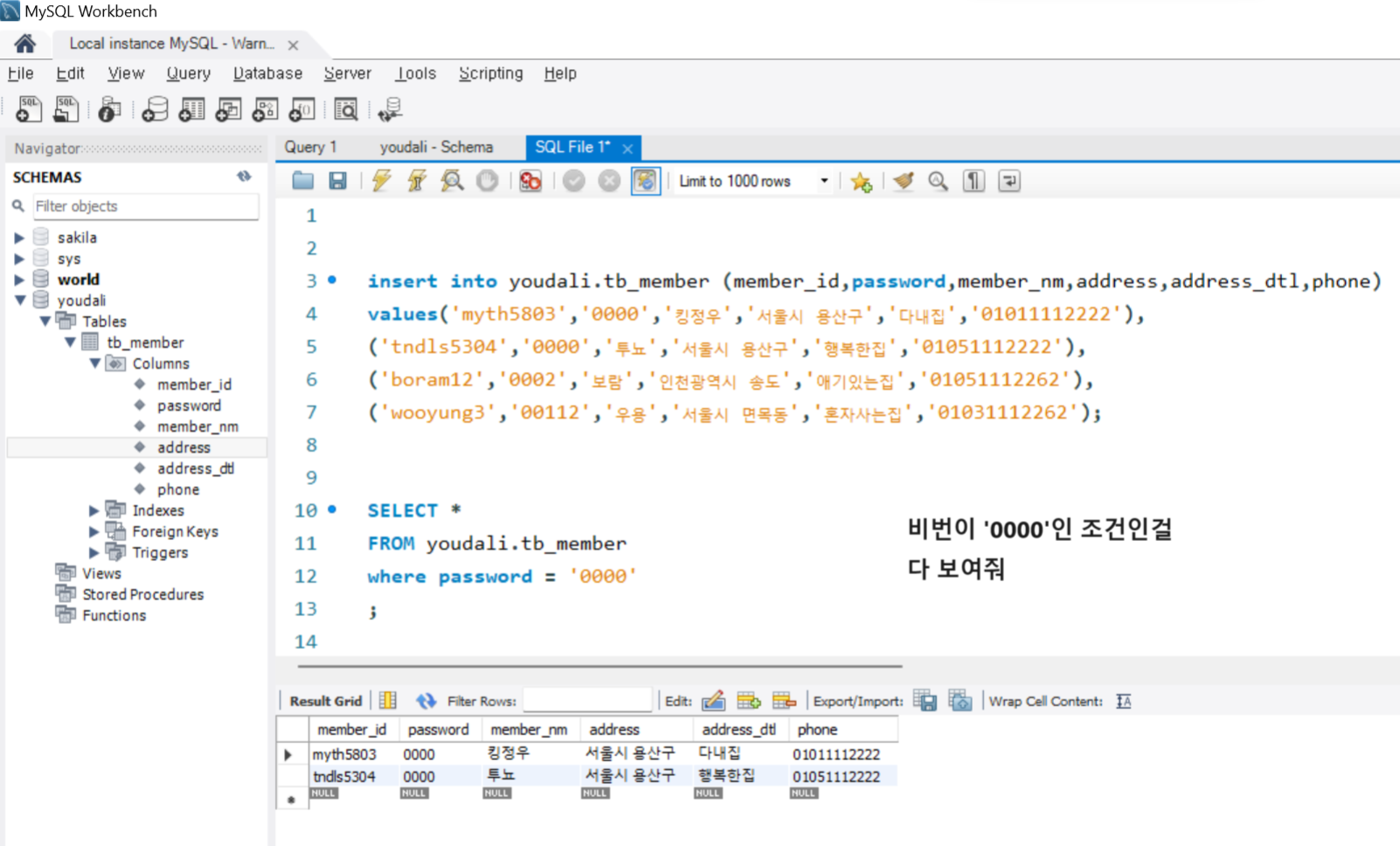Screen dimensions: 1400x846
Task: Run Explain plan on current statement
Action: point(452,181)
